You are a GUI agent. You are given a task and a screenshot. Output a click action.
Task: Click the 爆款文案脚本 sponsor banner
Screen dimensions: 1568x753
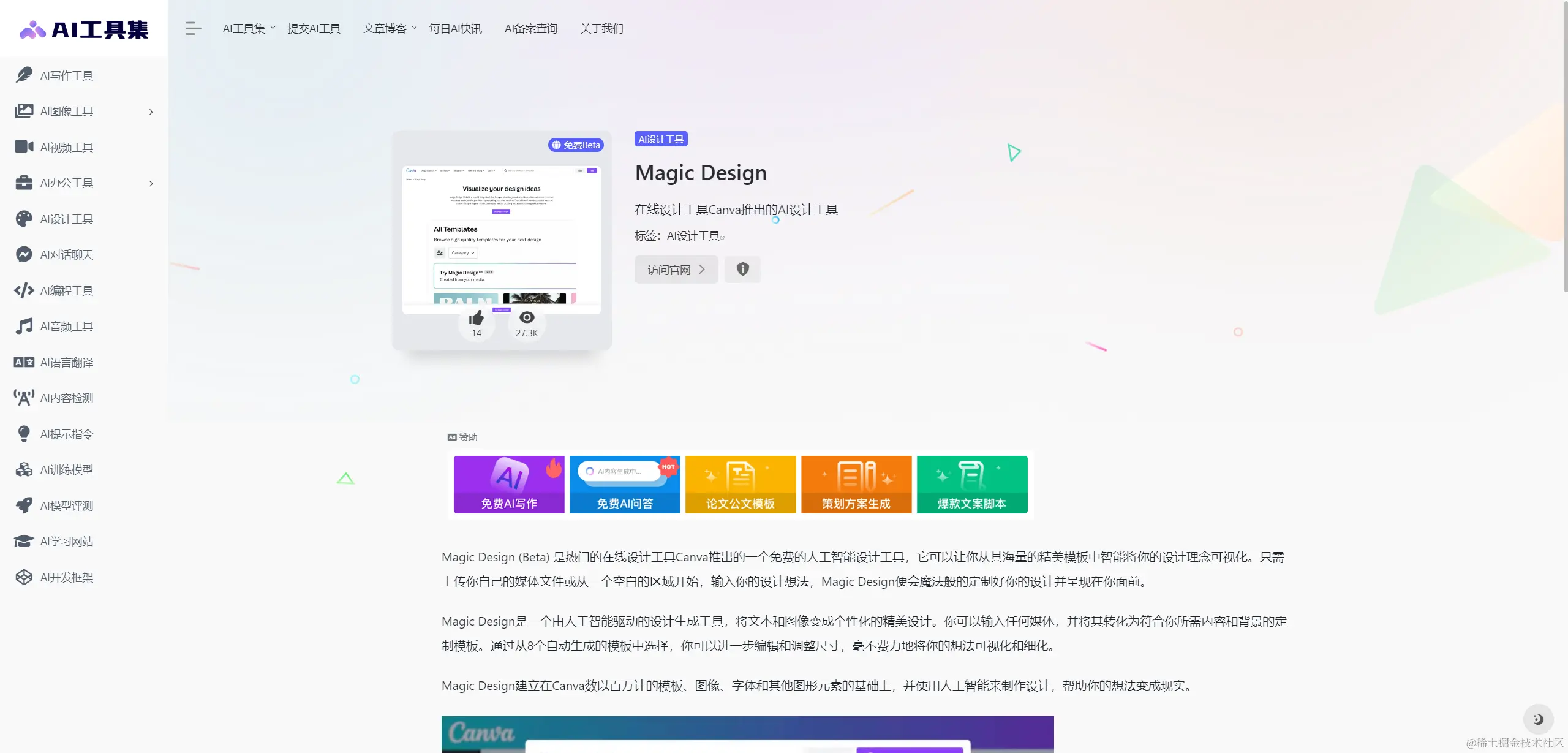(x=972, y=484)
